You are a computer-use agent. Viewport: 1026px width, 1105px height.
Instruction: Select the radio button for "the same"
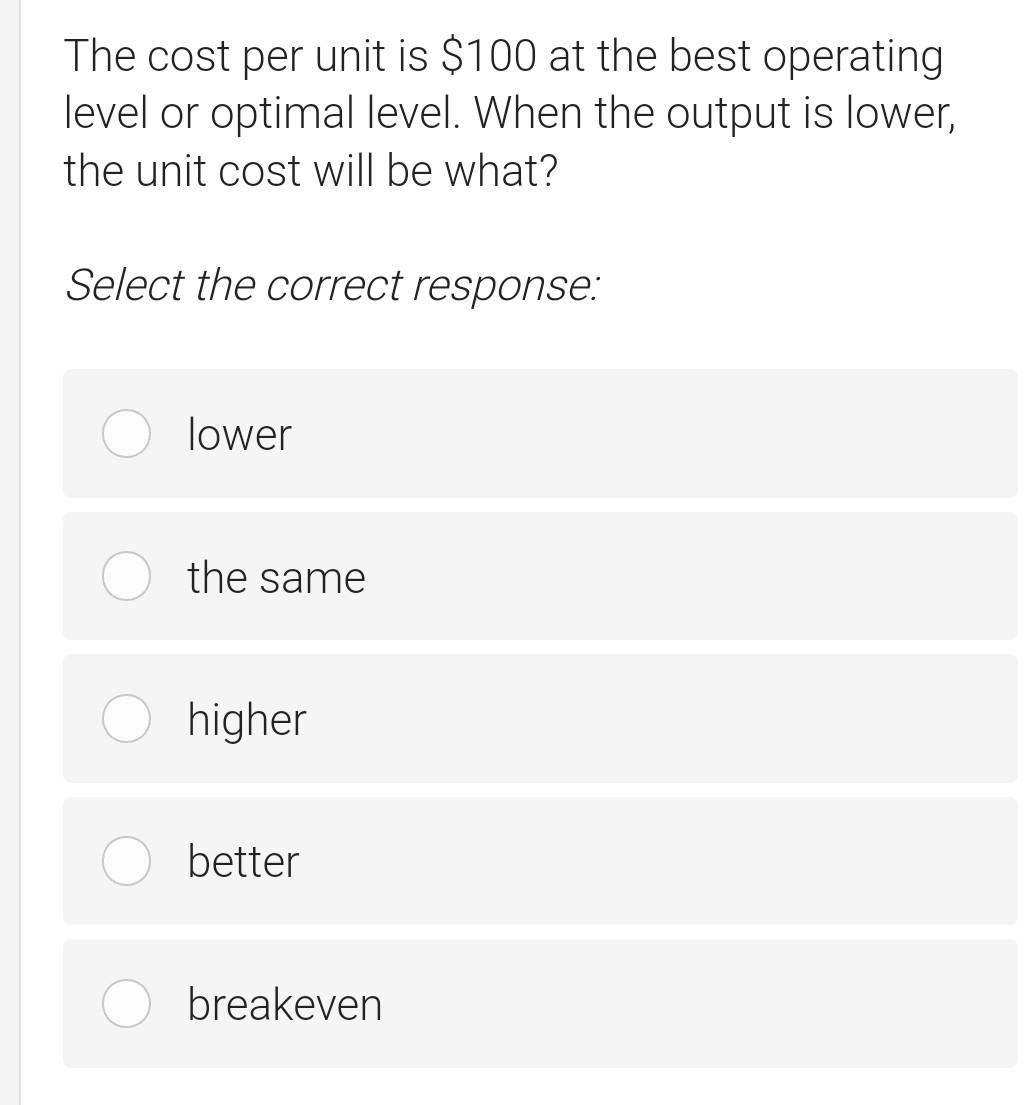click(126, 576)
